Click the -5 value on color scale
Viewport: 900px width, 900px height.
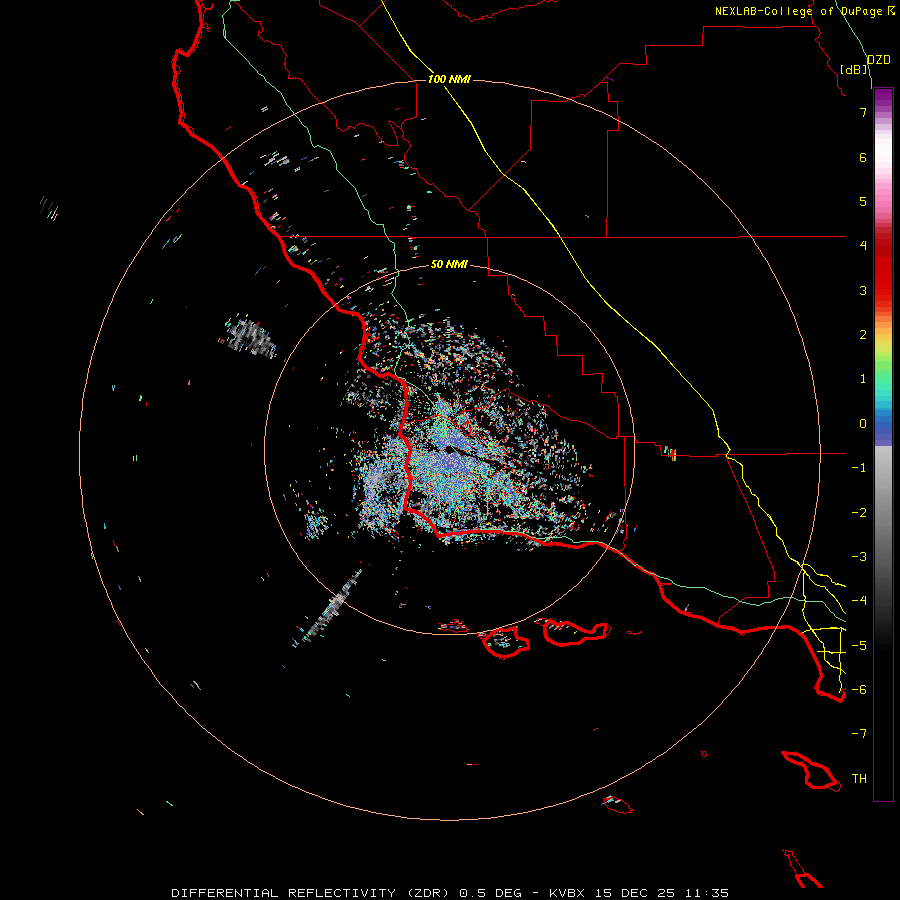859,646
